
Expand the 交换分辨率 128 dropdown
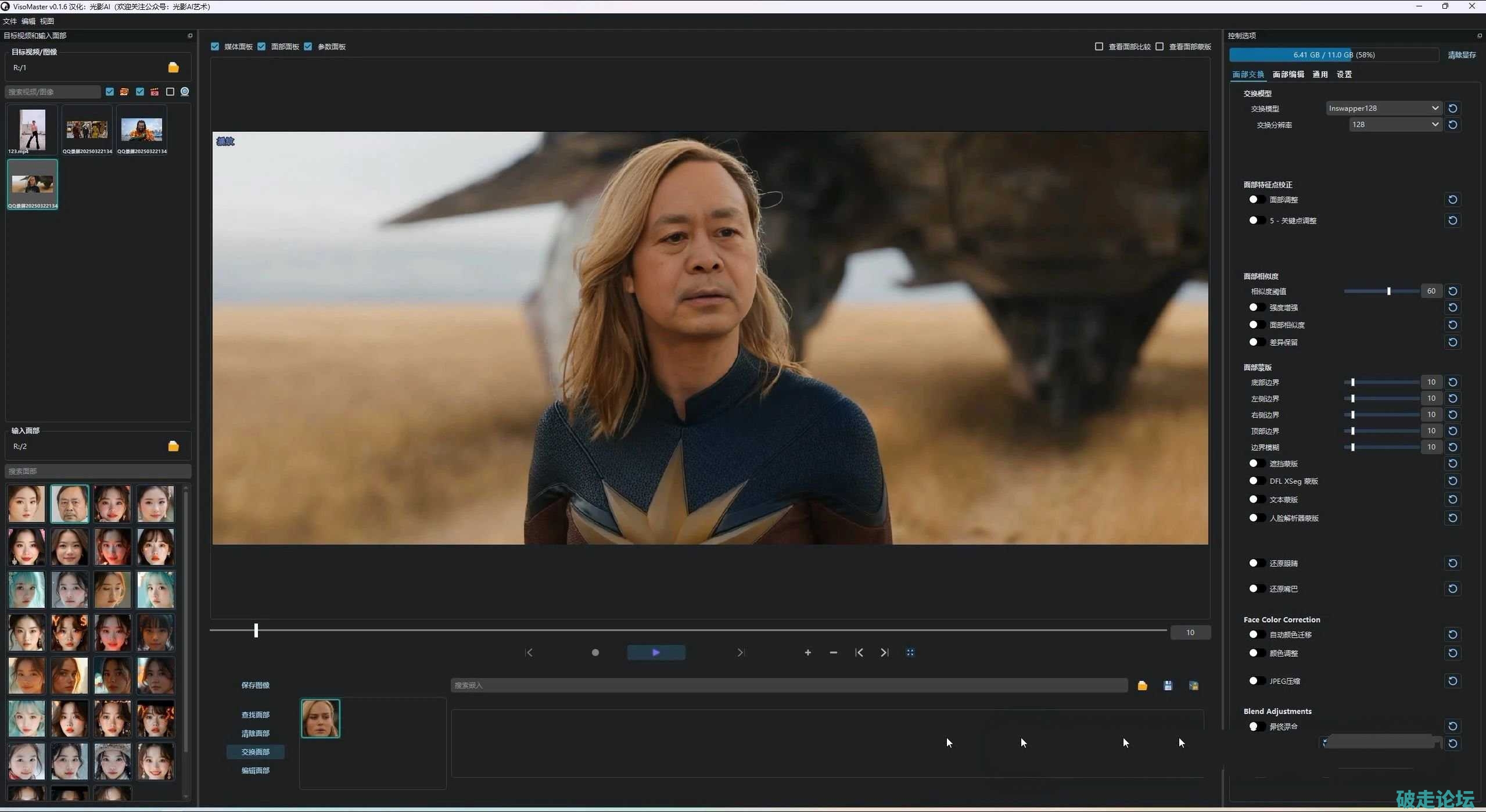[x=1394, y=124]
